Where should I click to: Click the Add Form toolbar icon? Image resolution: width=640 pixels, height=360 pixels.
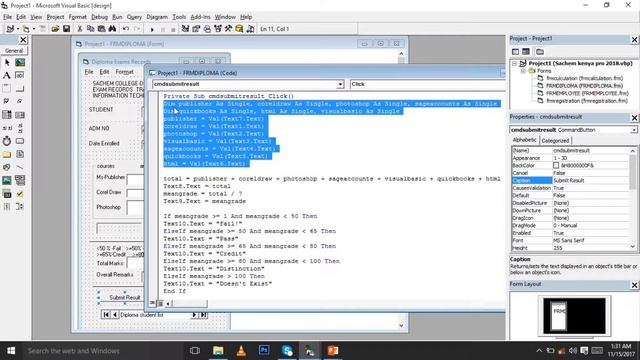pyautogui.click(x=26, y=29)
